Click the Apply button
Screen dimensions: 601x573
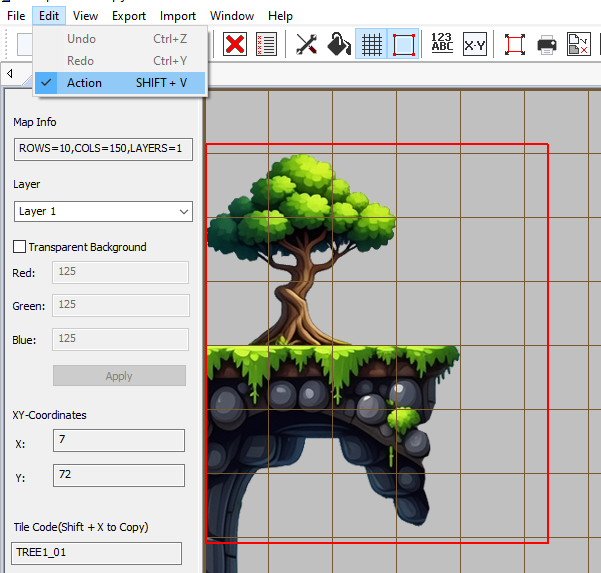pyautogui.click(x=119, y=376)
